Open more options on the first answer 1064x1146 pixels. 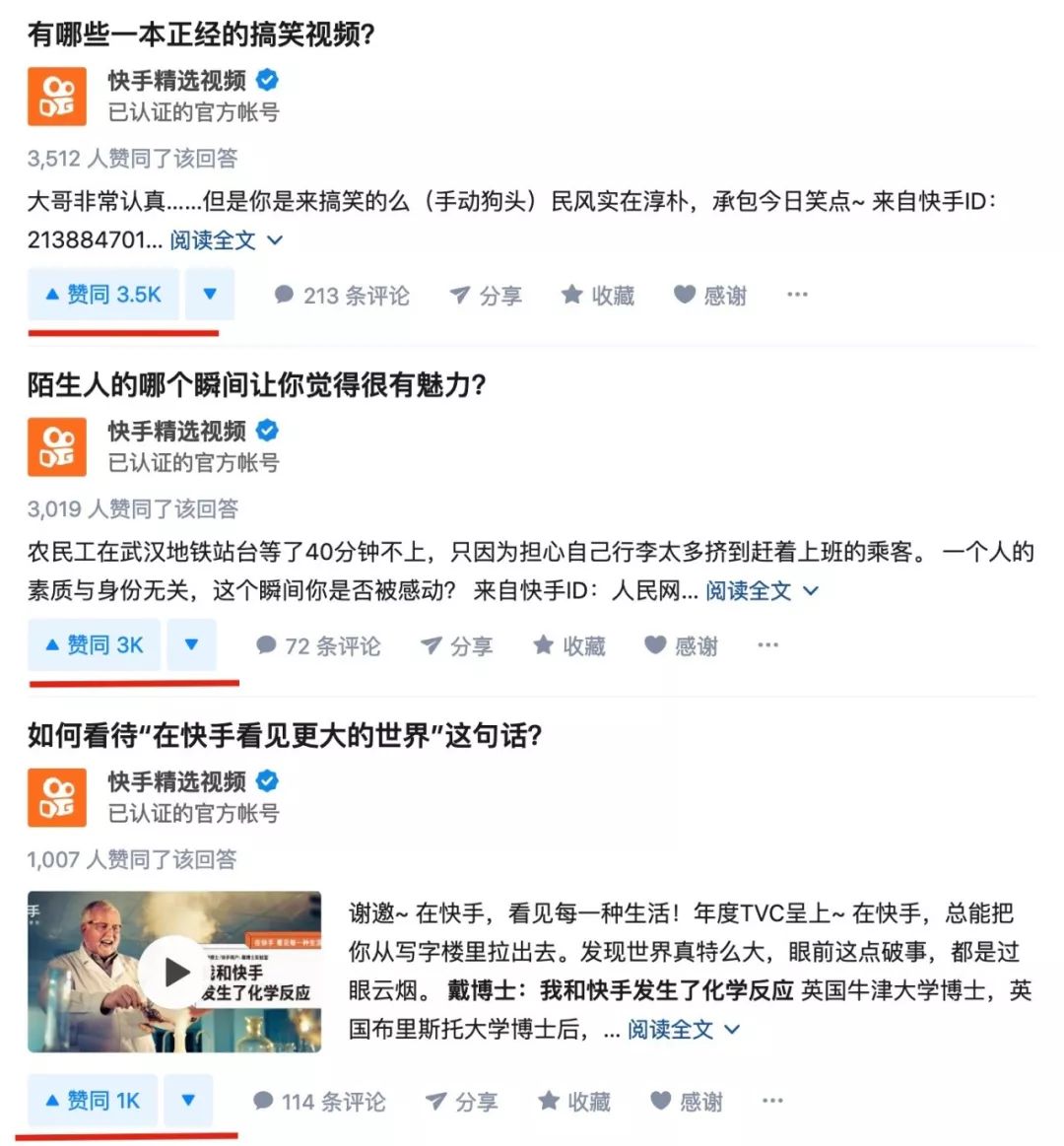coord(797,295)
